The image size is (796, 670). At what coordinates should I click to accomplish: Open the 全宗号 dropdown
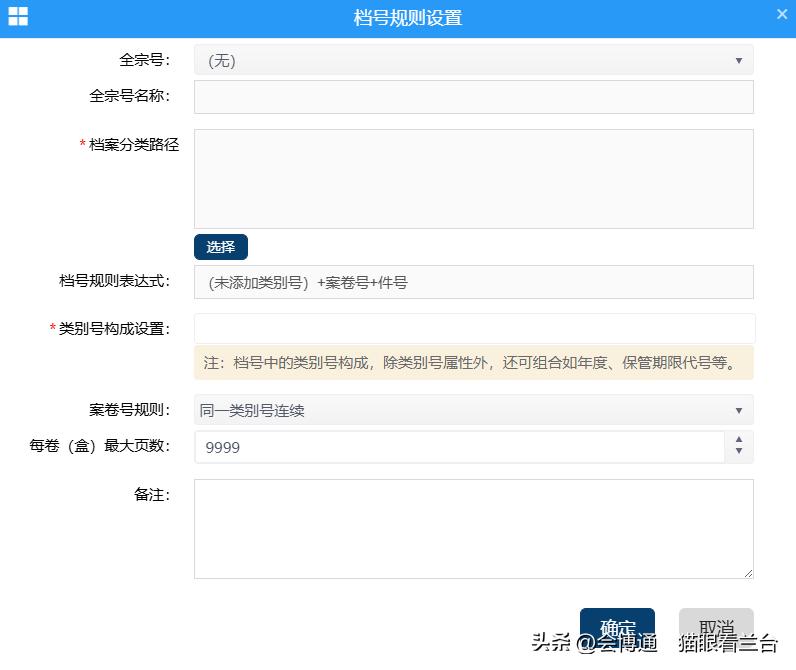[474, 60]
